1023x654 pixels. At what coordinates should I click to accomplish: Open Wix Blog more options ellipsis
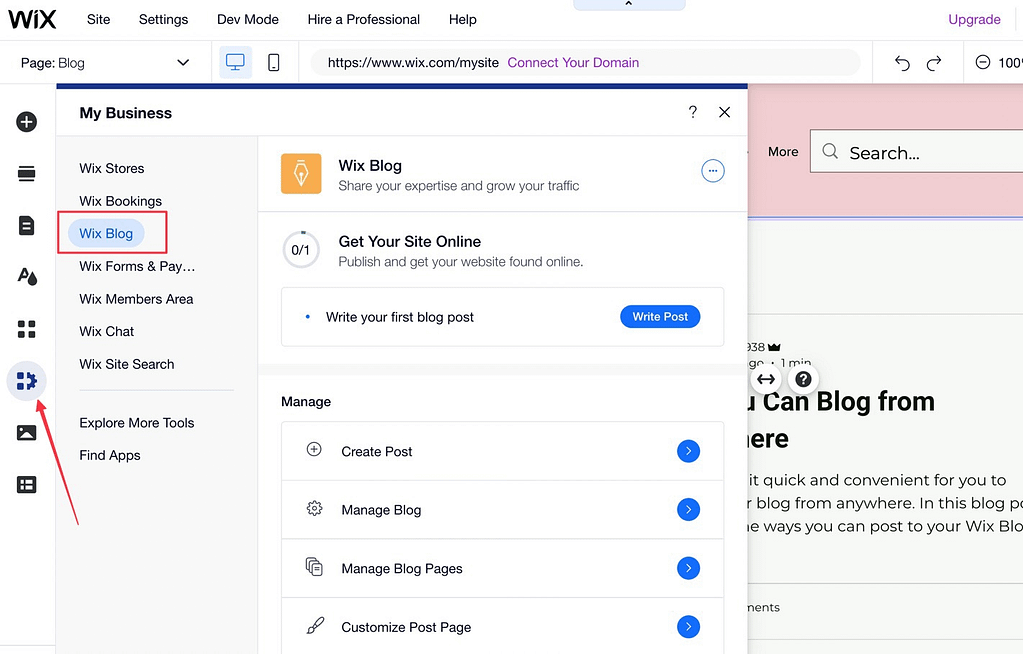tap(712, 171)
